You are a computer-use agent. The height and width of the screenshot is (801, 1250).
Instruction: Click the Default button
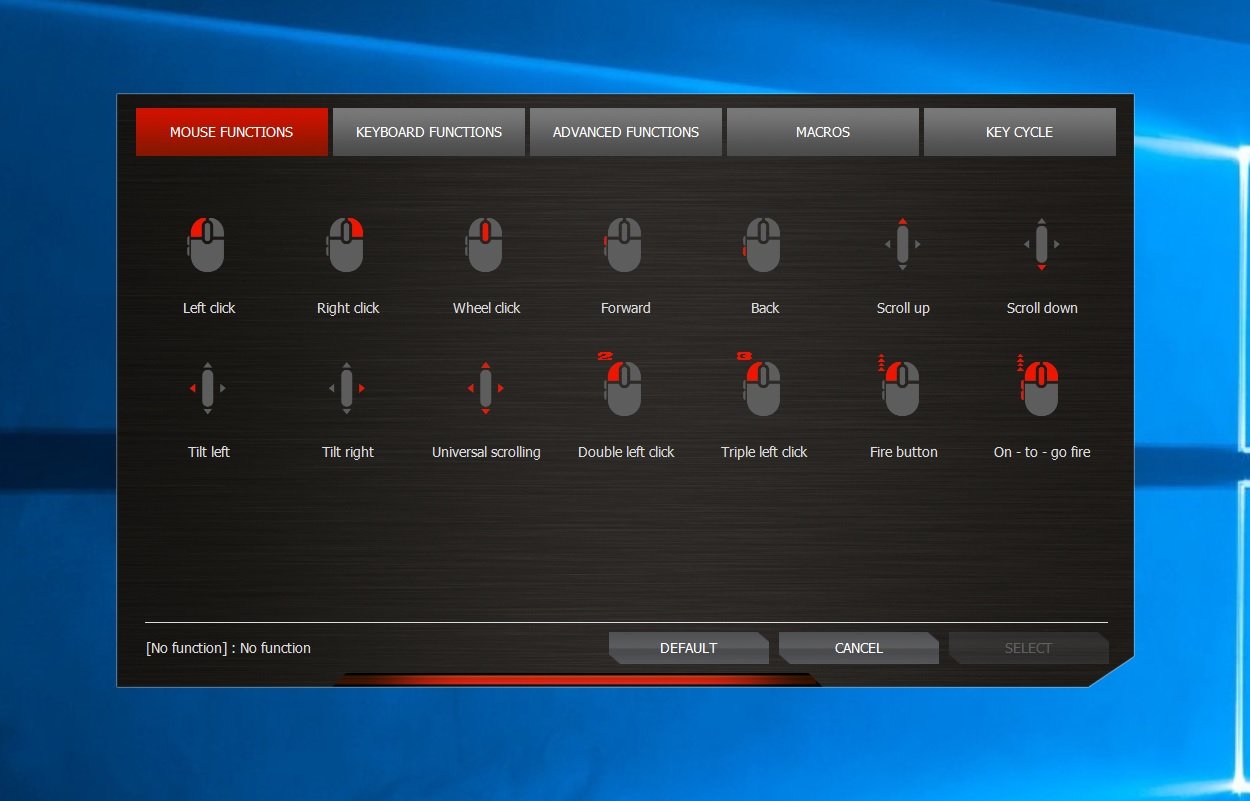[689, 648]
